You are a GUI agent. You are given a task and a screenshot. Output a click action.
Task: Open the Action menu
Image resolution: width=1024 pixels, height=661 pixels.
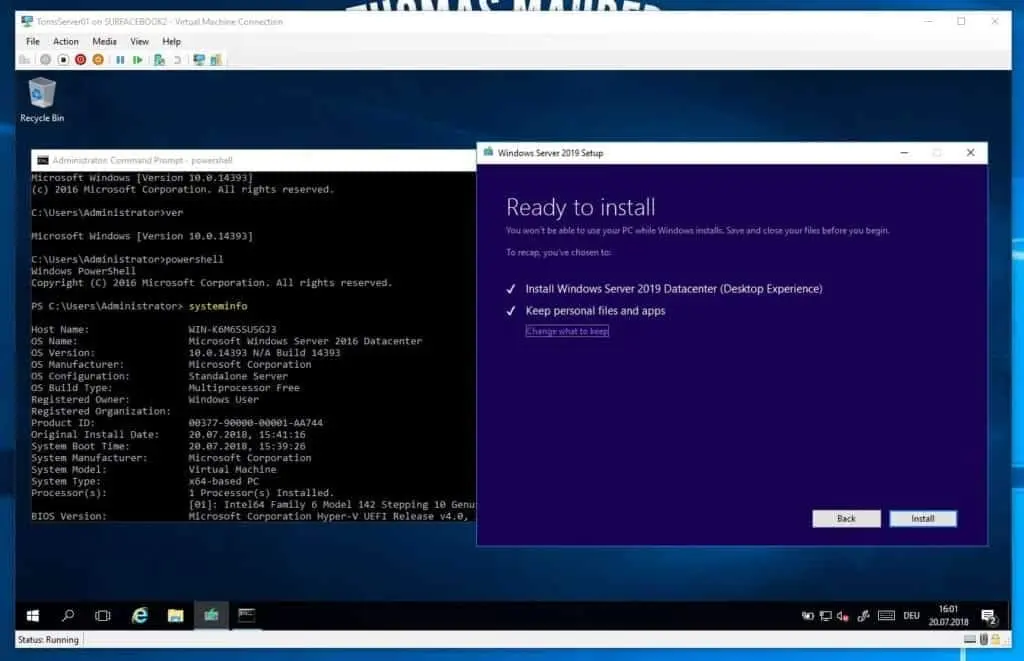coord(66,41)
